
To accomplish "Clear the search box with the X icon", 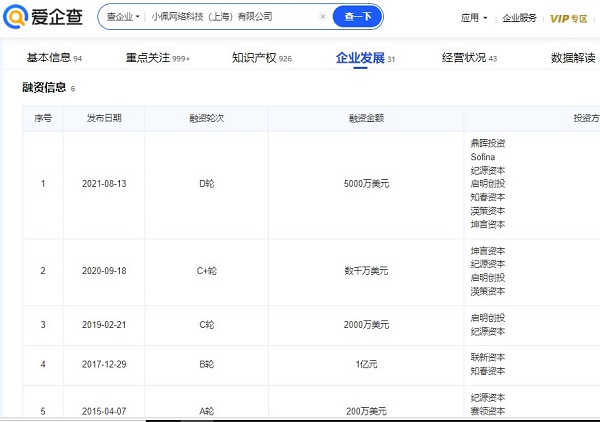I will pos(323,16).
